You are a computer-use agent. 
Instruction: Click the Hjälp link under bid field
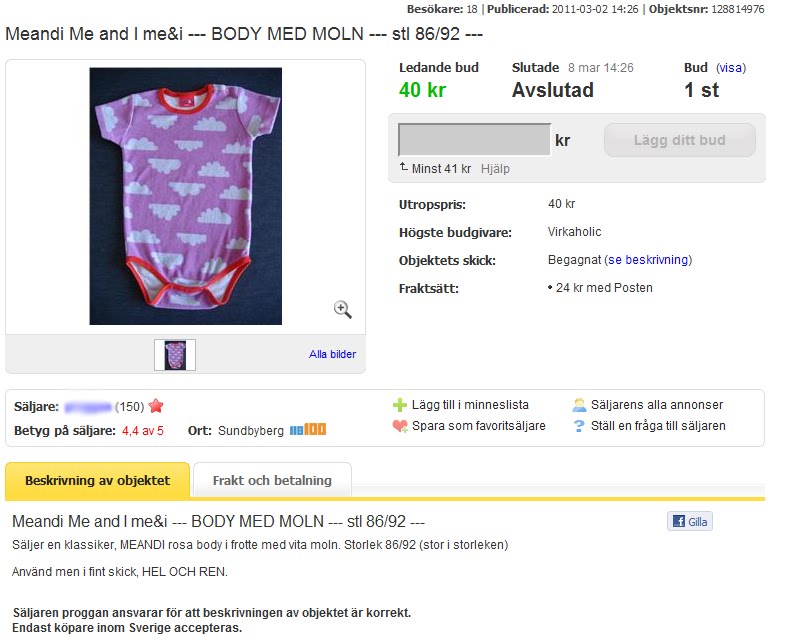(x=495, y=169)
